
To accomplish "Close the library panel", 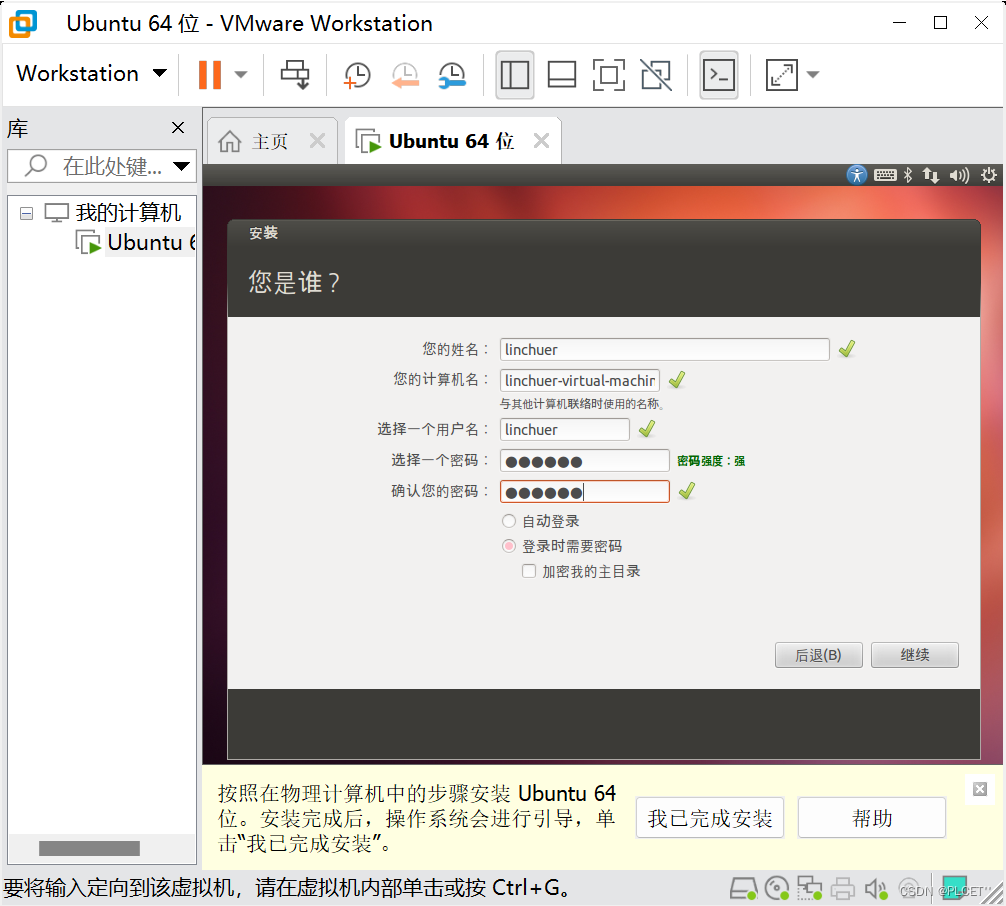I will point(178,128).
